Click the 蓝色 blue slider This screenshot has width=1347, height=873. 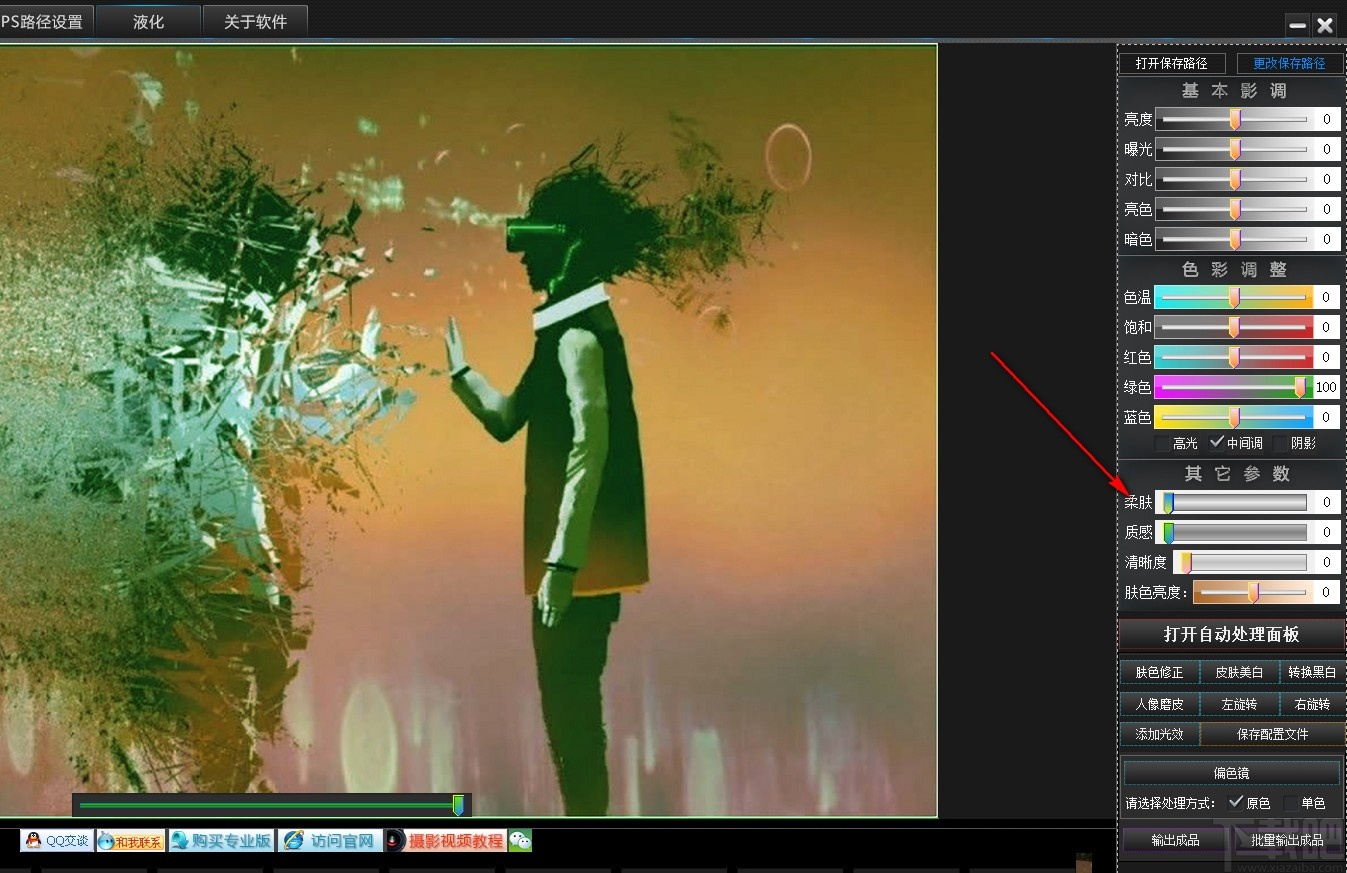[1234, 417]
